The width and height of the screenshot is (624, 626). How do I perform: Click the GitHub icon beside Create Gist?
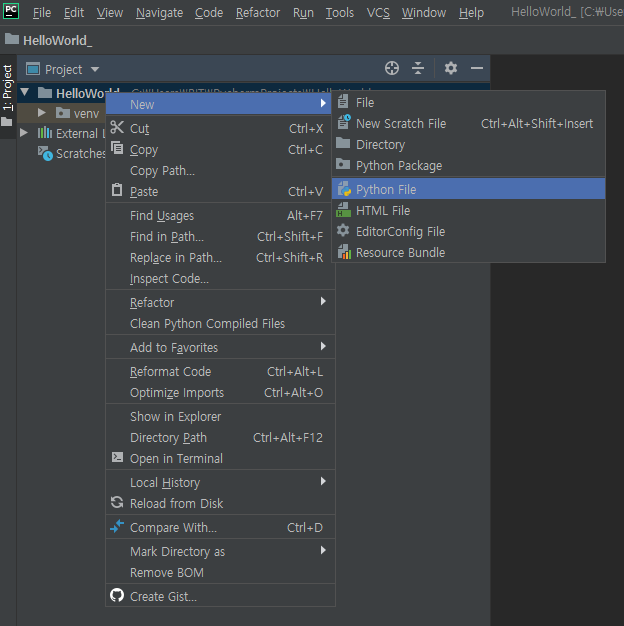tap(117, 595)
